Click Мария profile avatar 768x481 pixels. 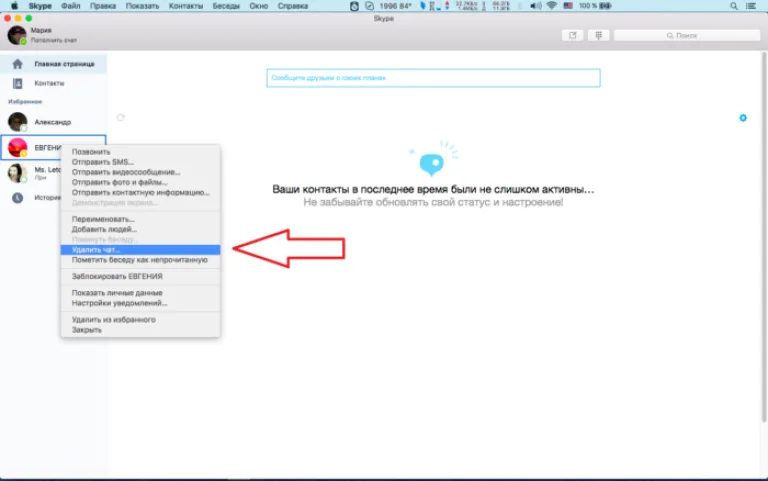[17, 35]
